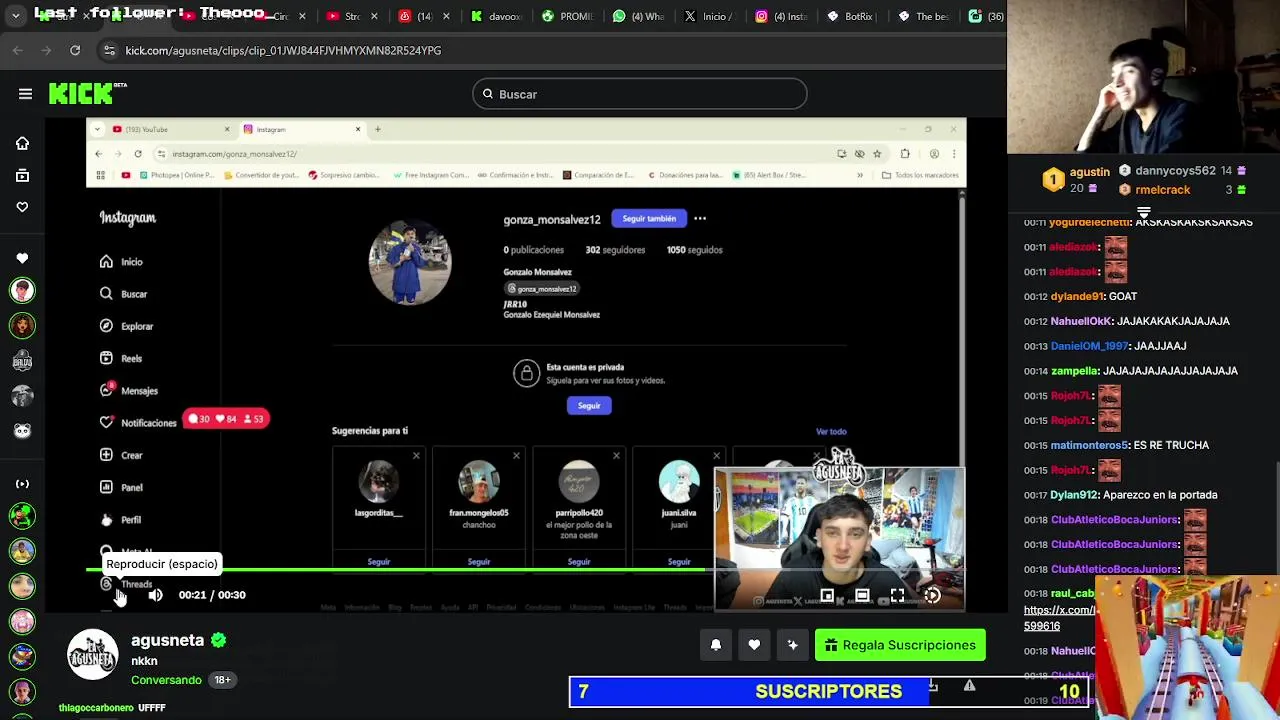Click Reels in the Instagram sidebar
This screenshot has height=720, width=1280.
click(x=120, y=358)
